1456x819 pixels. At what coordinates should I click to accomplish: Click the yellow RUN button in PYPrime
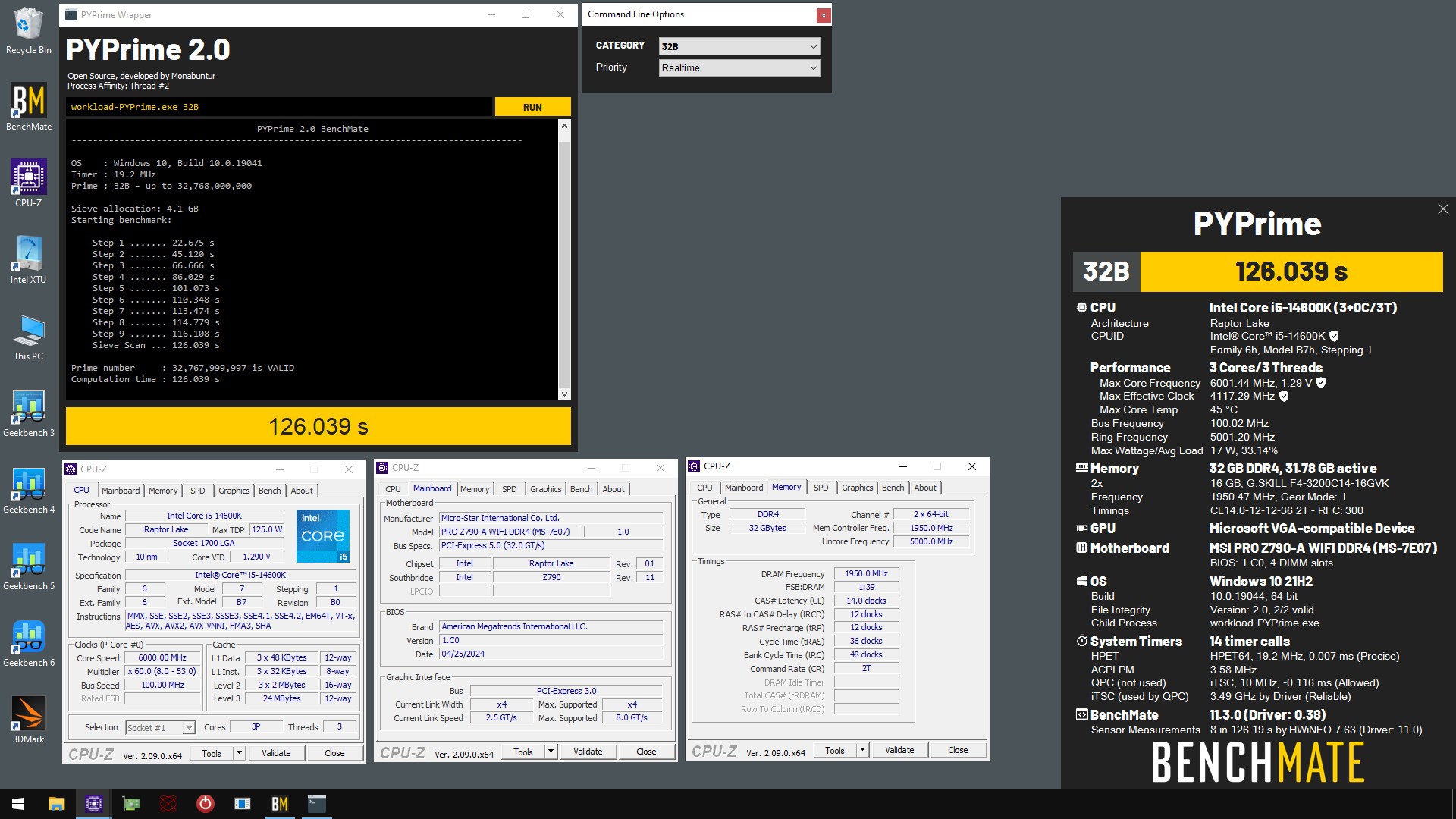[532, 107]
